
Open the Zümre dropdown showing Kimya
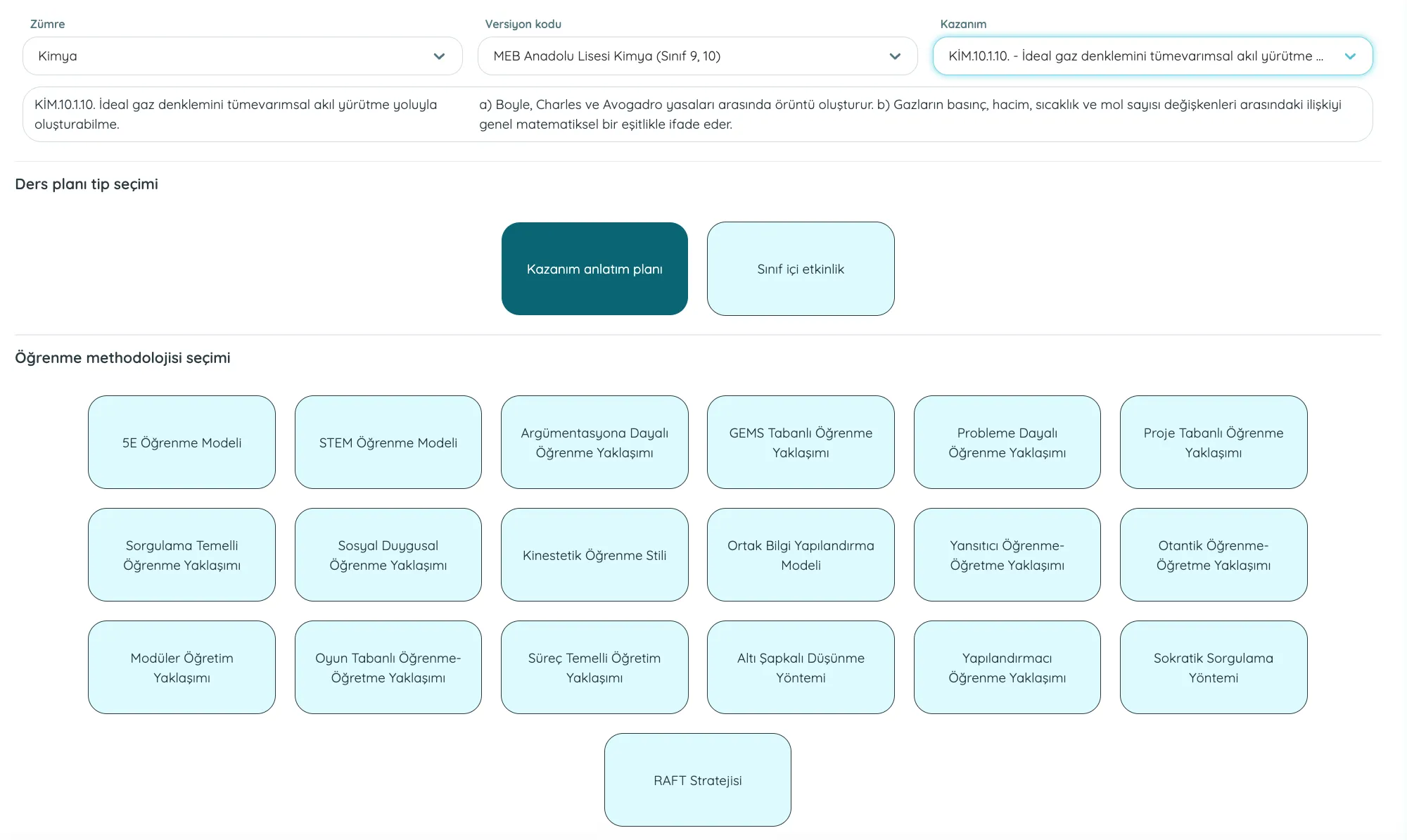click(242, 56)
